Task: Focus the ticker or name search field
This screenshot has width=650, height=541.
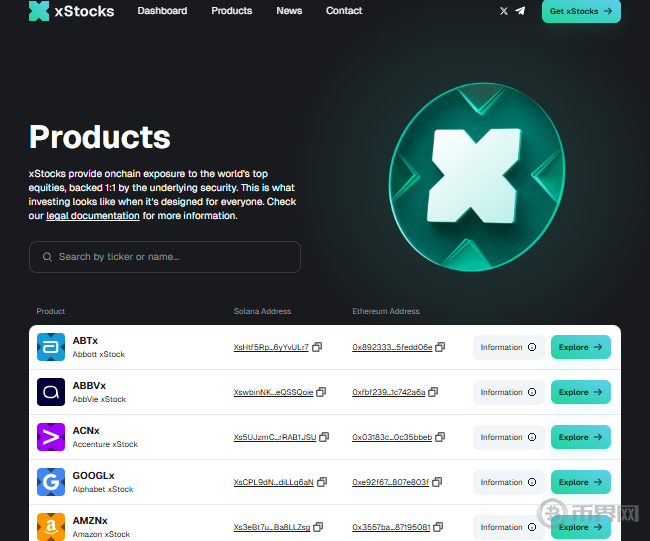Action: [165, 257]
